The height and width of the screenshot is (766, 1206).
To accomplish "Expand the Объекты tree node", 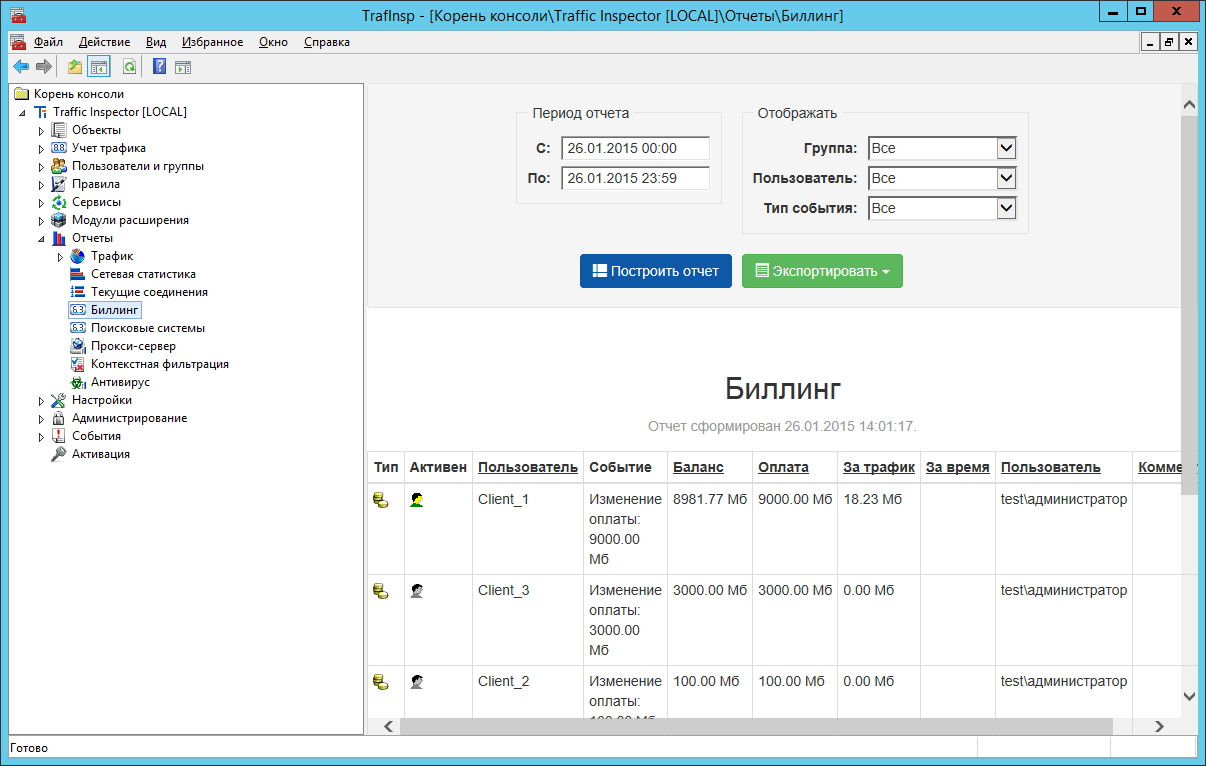I will pos(42,131).
